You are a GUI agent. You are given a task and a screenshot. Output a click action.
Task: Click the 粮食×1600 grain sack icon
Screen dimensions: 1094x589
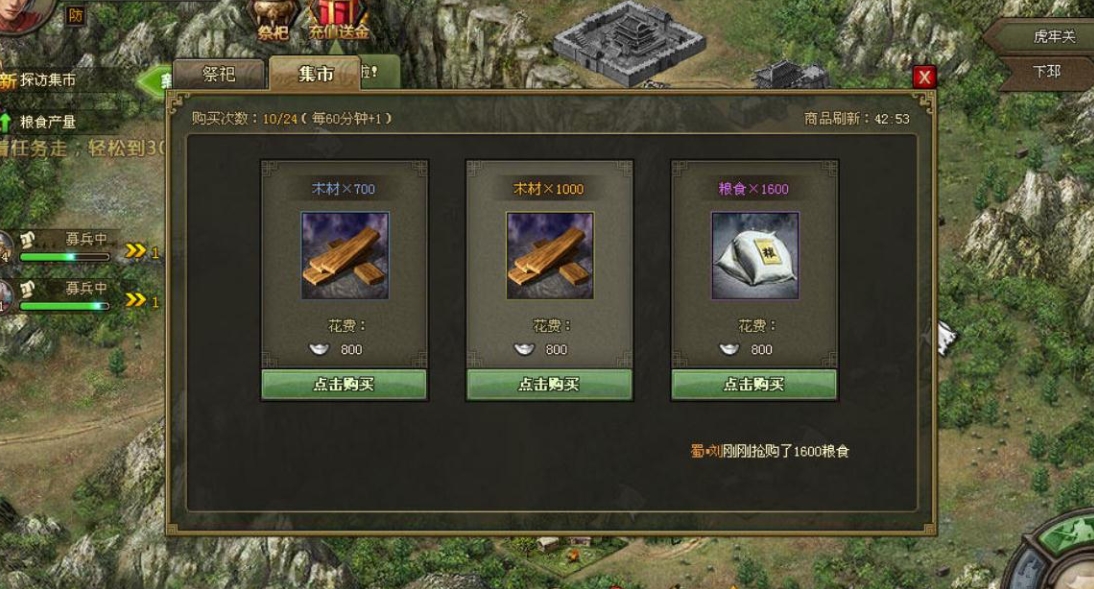pos(755,255)
